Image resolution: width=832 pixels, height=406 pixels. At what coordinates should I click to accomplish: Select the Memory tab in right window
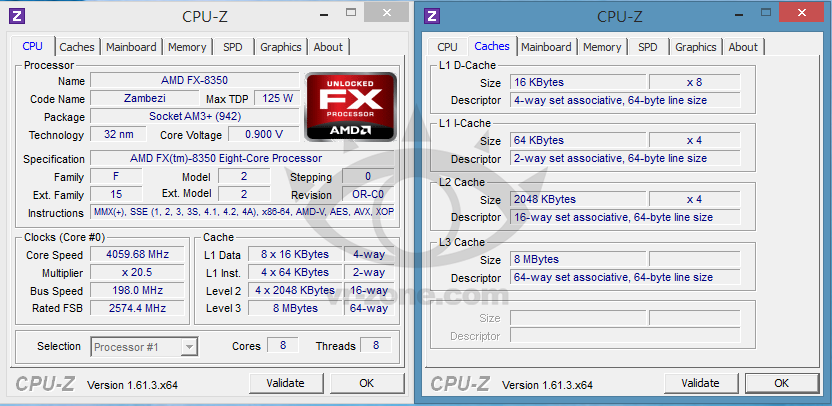coord(602,47)
